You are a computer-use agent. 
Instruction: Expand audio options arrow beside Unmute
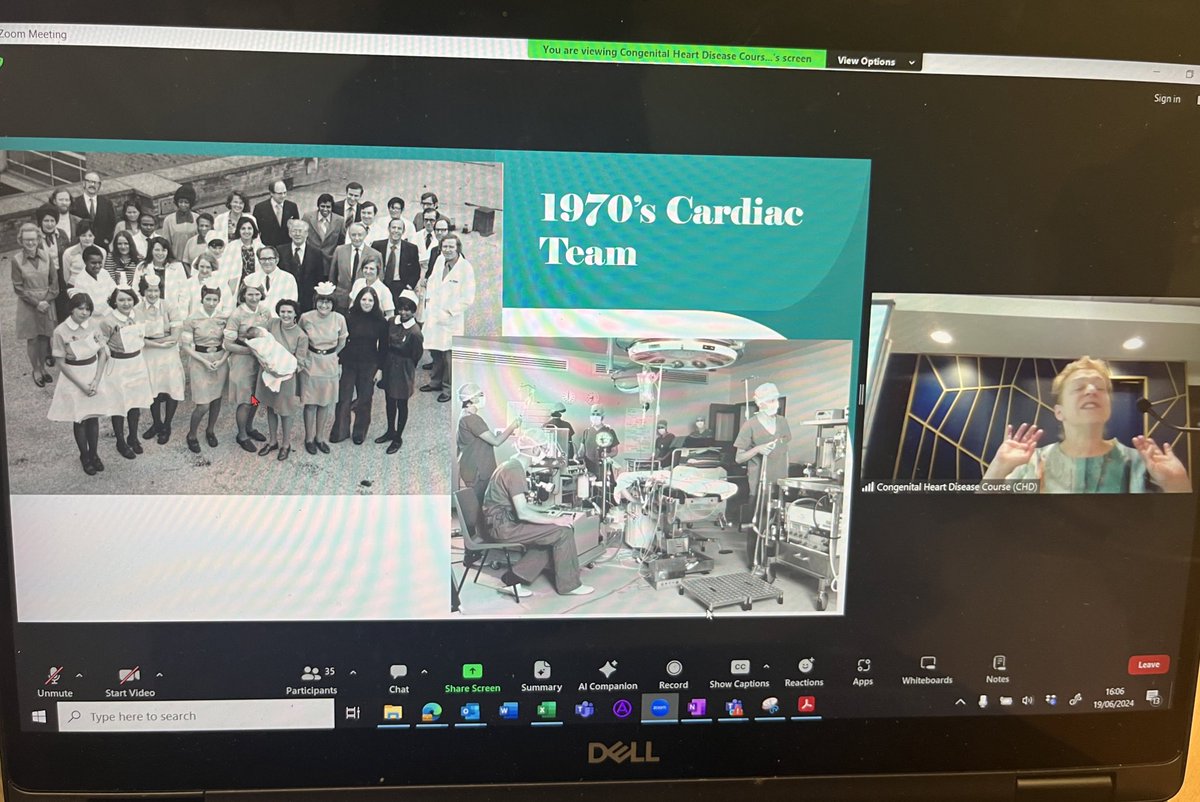pyautogui.click(x=79, y=674)
